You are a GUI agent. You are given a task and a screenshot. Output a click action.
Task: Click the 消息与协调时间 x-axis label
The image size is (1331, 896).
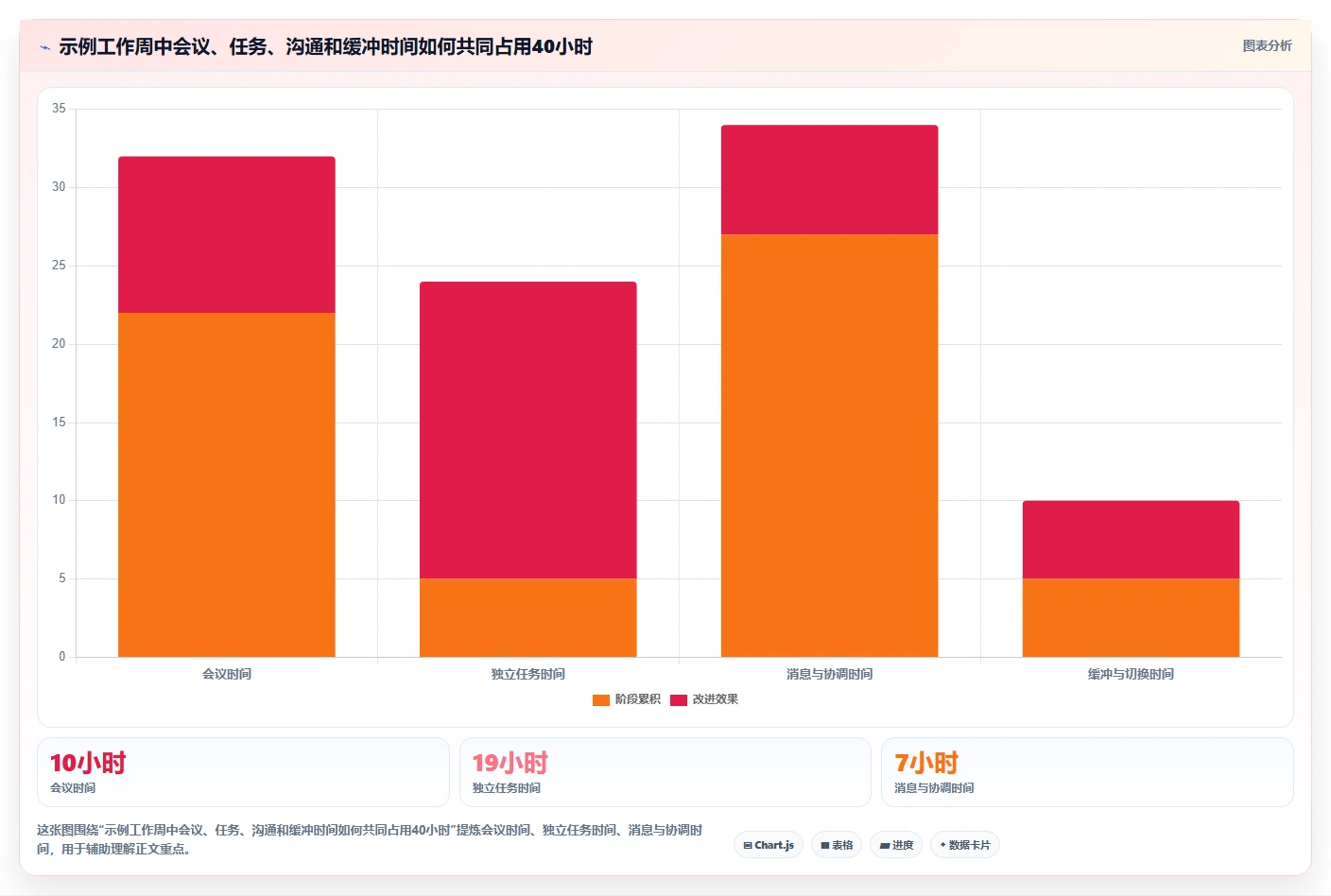[830, 674]
